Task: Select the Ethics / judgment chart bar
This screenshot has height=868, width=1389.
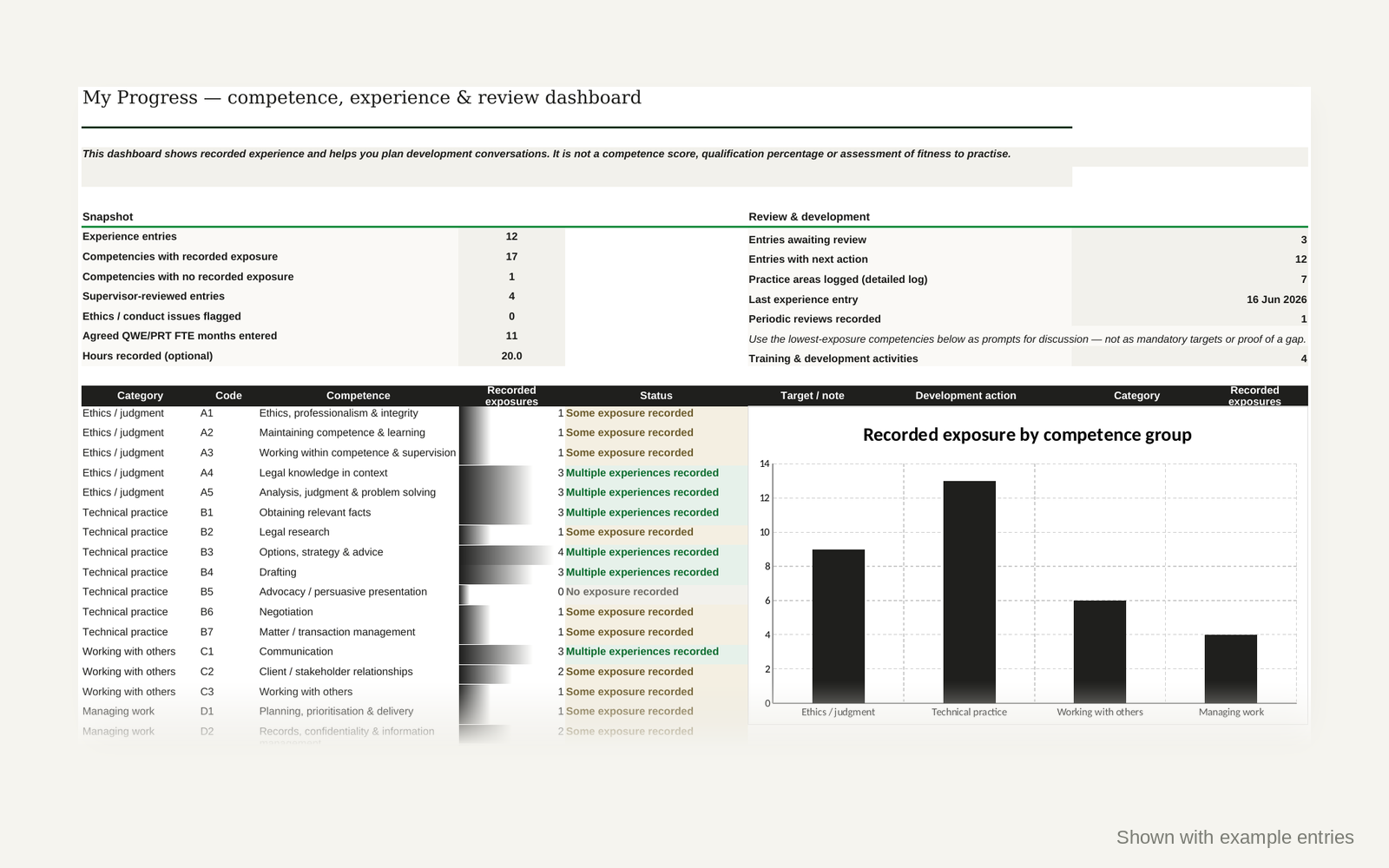Action: [x=838, y=626]
